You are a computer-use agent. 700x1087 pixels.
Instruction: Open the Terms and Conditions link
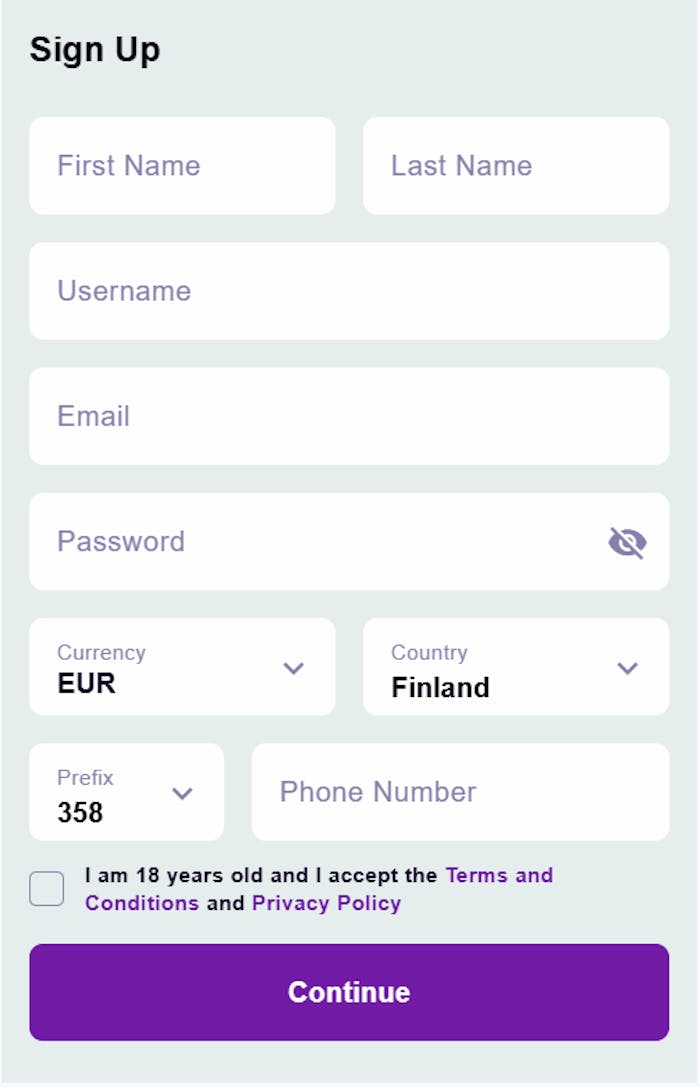pos(498,876)
